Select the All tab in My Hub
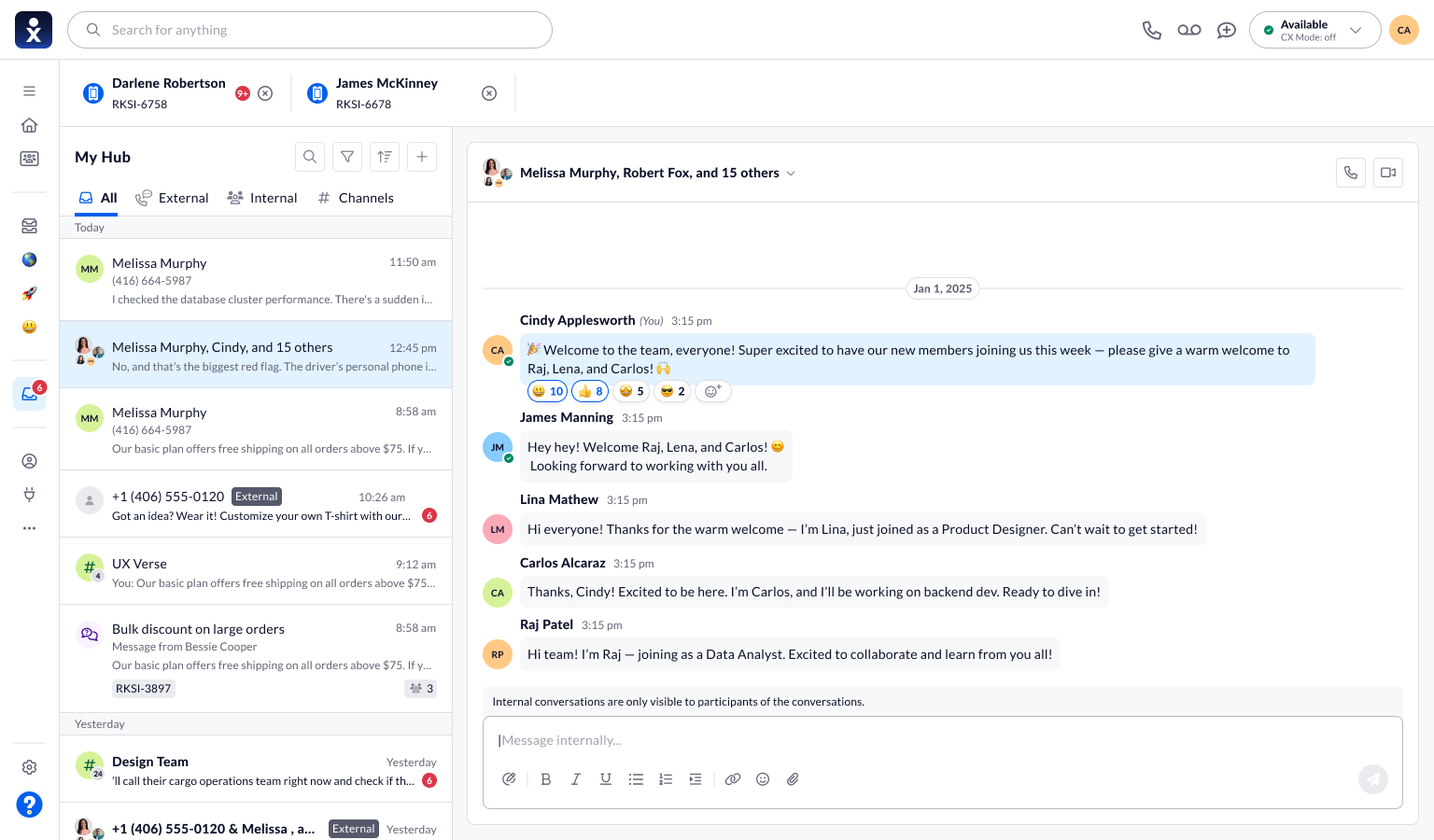This screenshot has width=1434, height=840. click(x=97, y=198)
